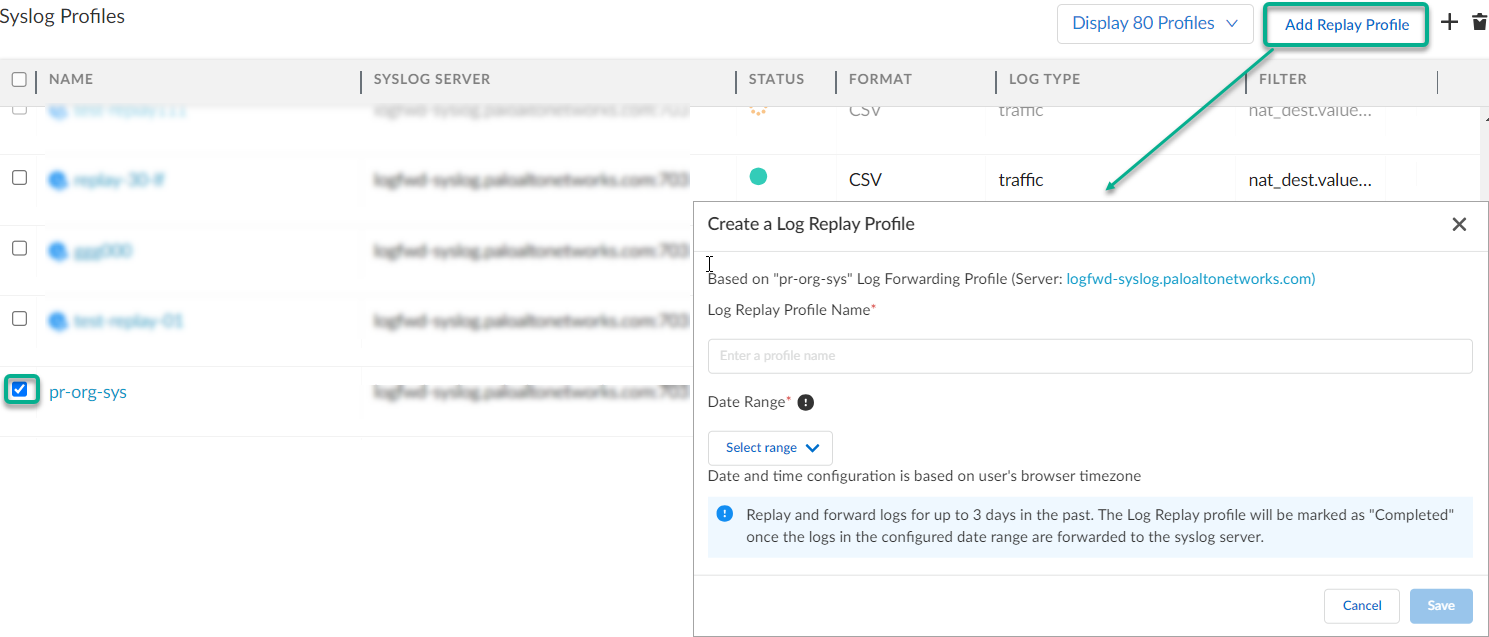Open the Display 80 Profiles dropdown
This screenshot has height=637, width=1489.
tap(1154, 23)
